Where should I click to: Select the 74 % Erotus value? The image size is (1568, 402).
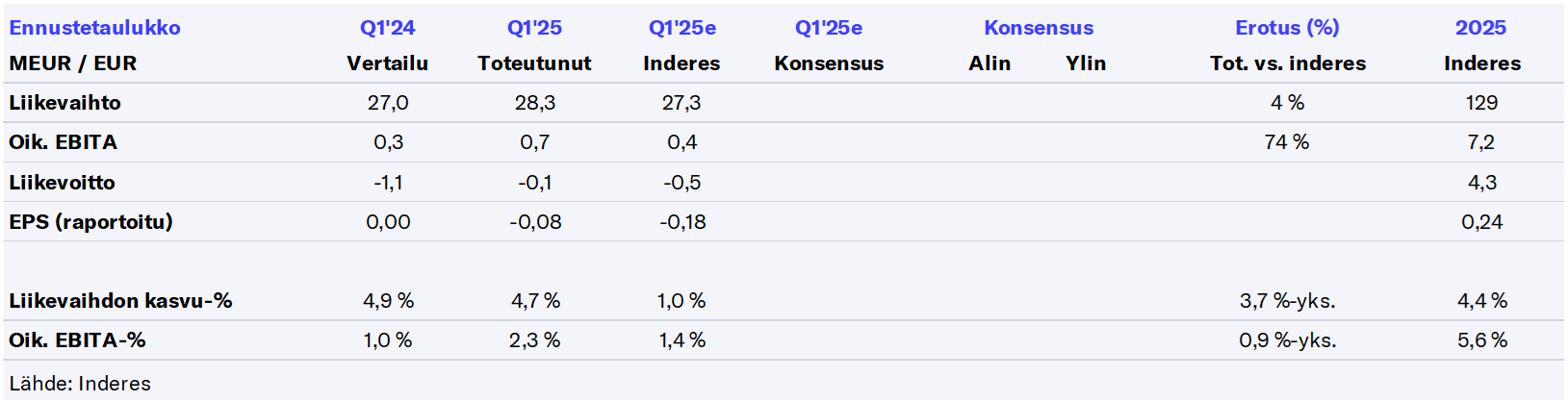[x=1287, y=142]
